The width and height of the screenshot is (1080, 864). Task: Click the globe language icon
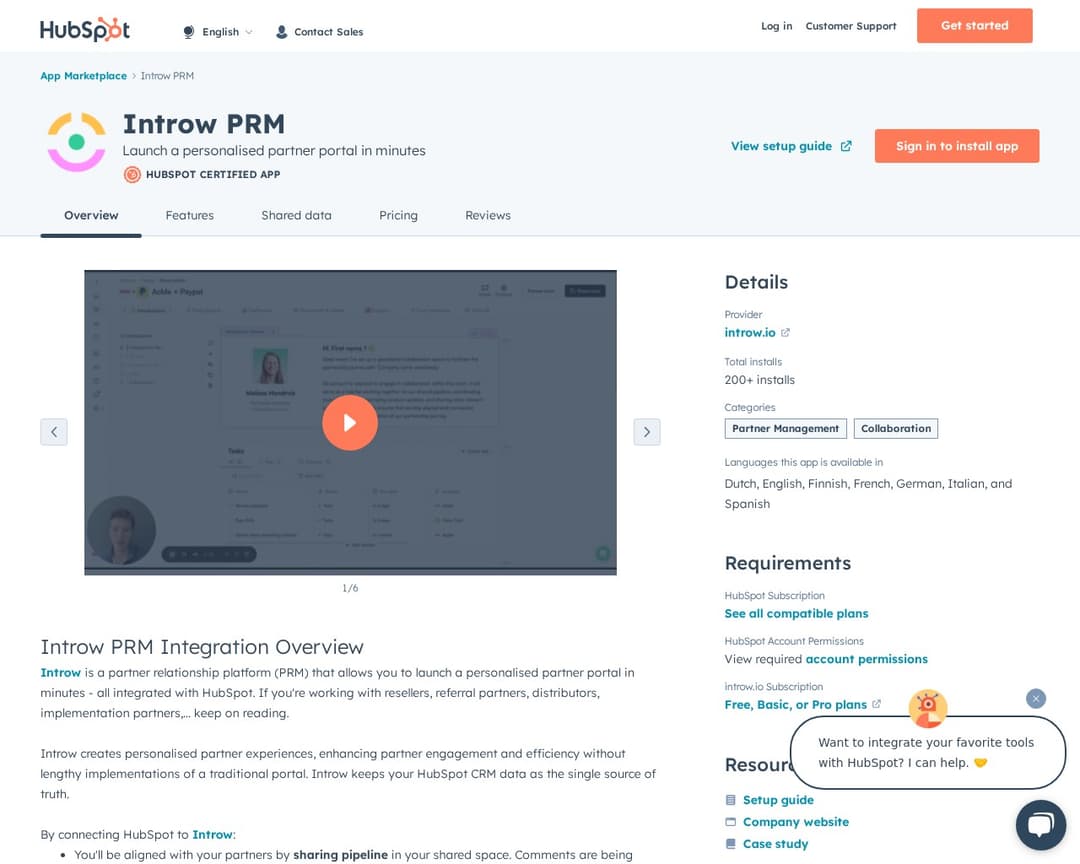coord(189,32)
